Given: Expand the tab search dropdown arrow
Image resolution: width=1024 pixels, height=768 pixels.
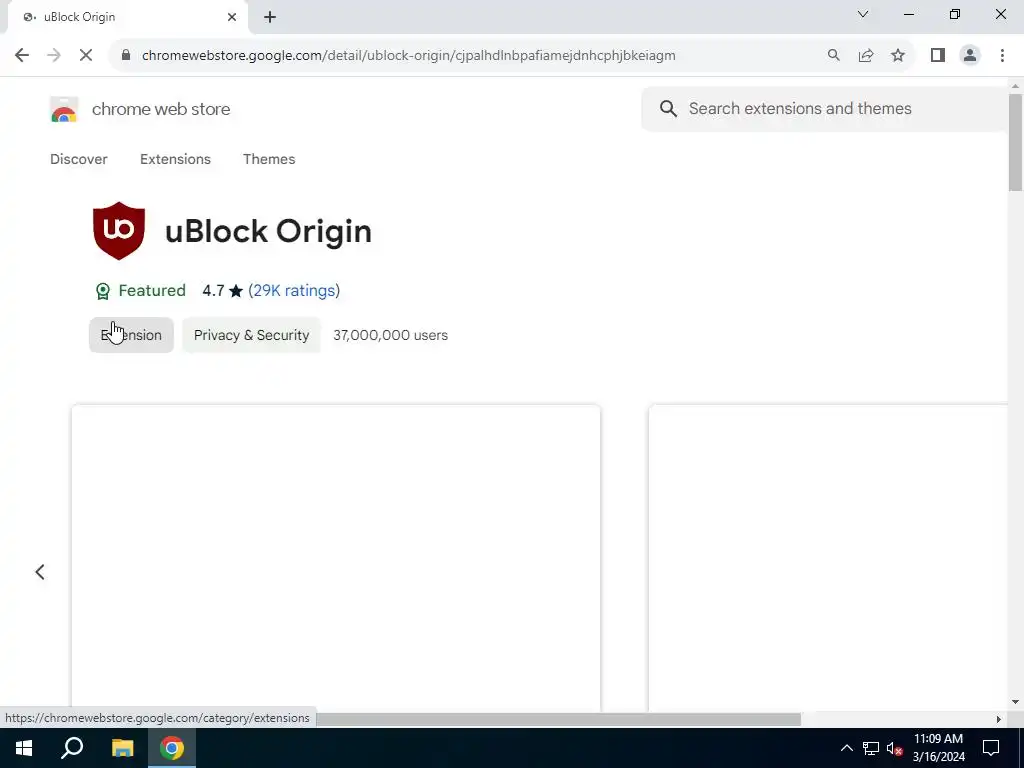Looking at the screenshot, I should coord(863,14).
